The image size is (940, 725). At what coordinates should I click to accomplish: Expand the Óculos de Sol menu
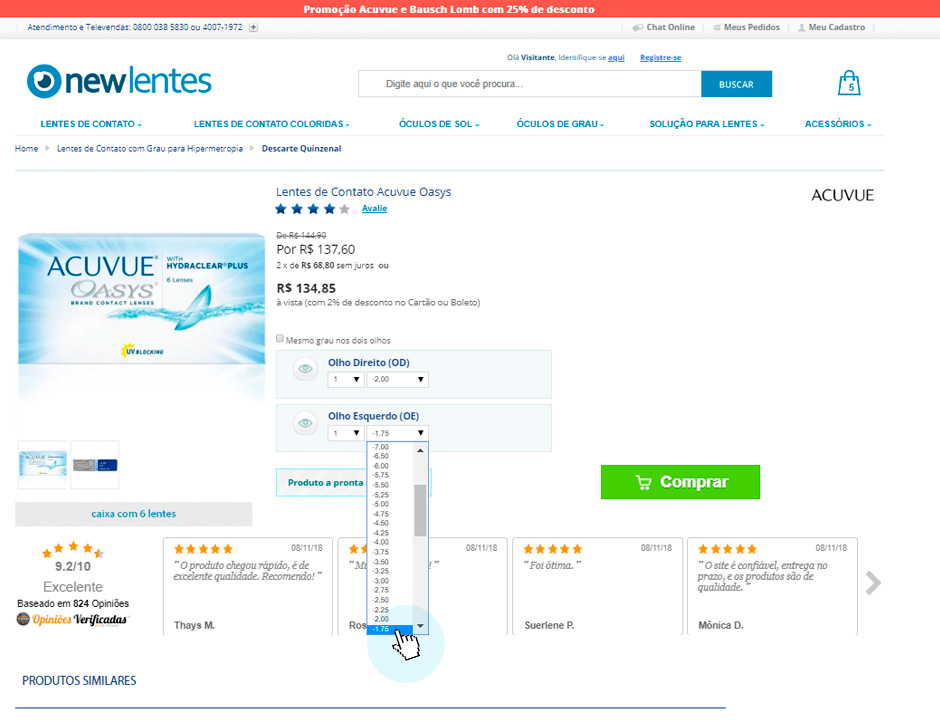439,124
